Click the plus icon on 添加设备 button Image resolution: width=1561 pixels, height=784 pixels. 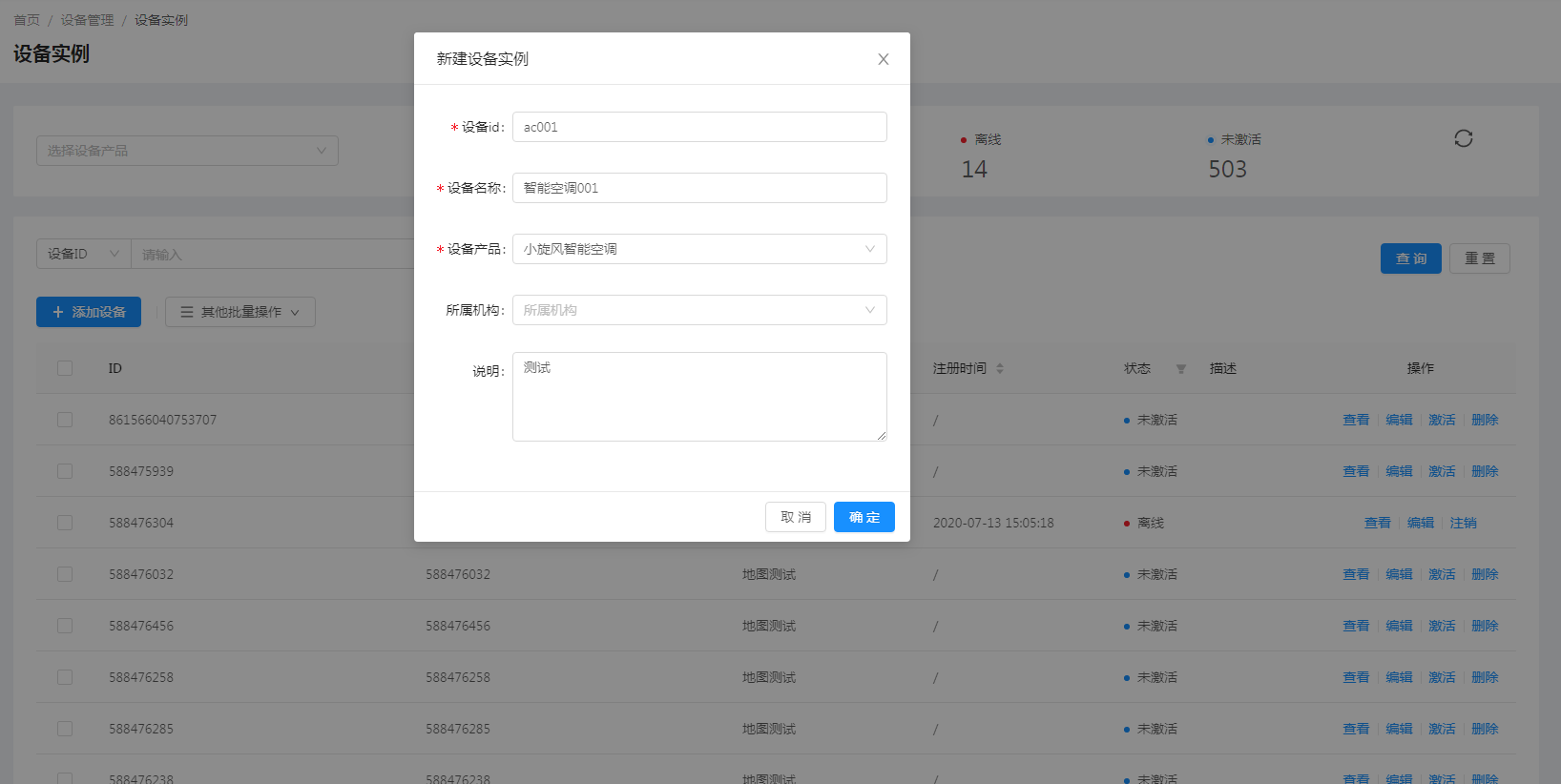(x=58, y=312)
